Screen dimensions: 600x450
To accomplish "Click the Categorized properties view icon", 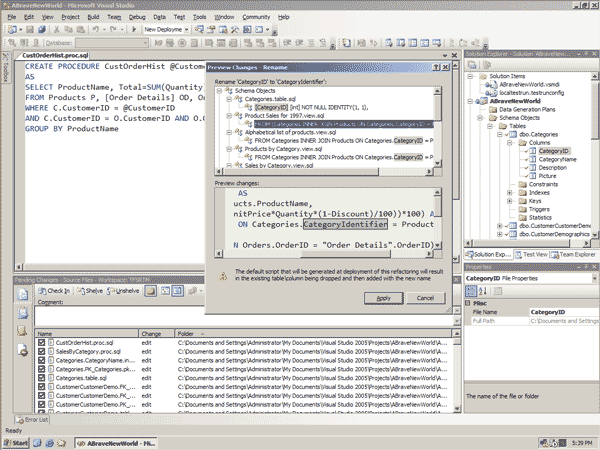I will coord(471,291).
